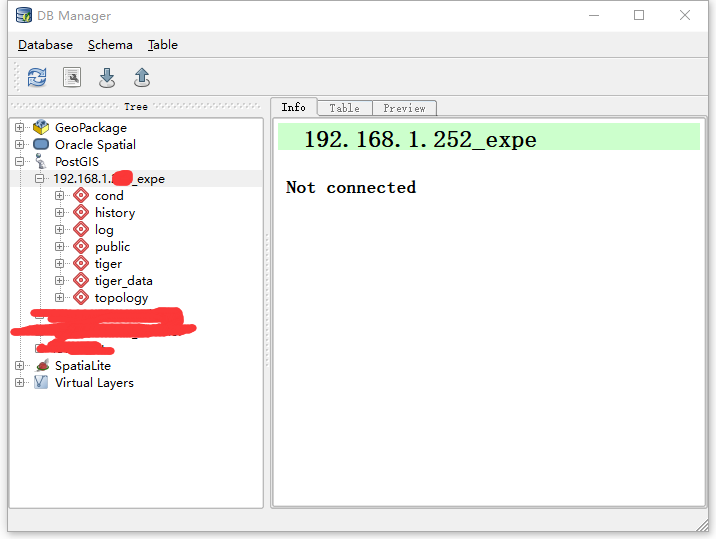The image size is (716, 539).
Task: Select Virtual Layers in the tree
Action: (94, 383)
